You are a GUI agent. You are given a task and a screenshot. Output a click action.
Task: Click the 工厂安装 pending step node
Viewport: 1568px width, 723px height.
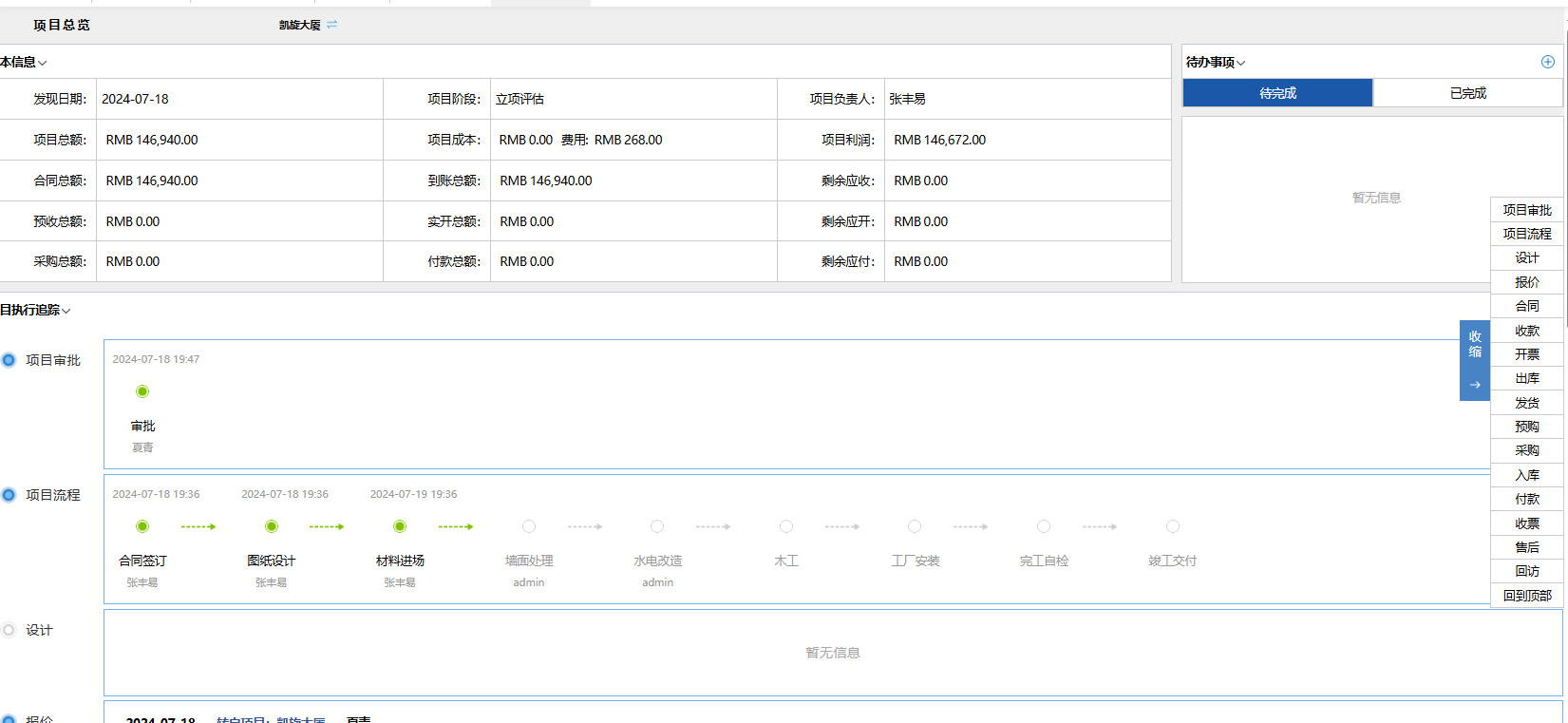(x=915, y=526)
